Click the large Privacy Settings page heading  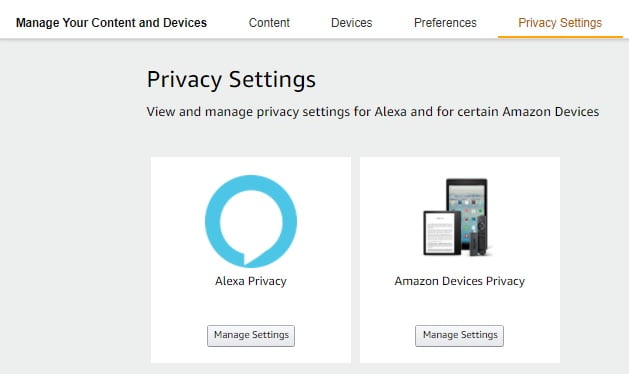[231, 79]
